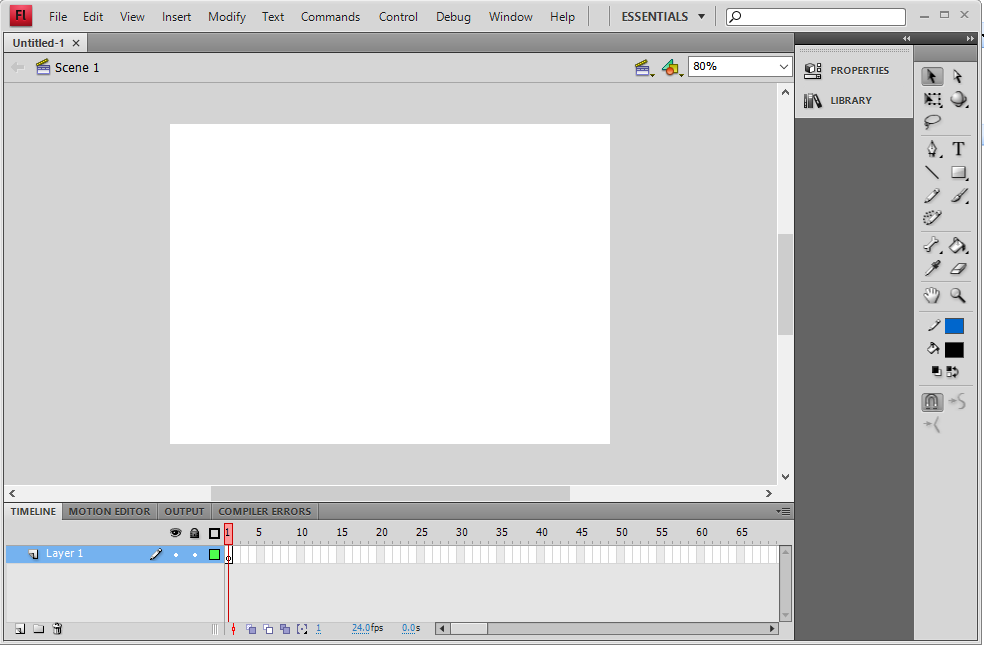Image resolution: width=984 pixels, height=645 pixels.
Task: Open the LIBRARY panel
Action: pos(838,100)
